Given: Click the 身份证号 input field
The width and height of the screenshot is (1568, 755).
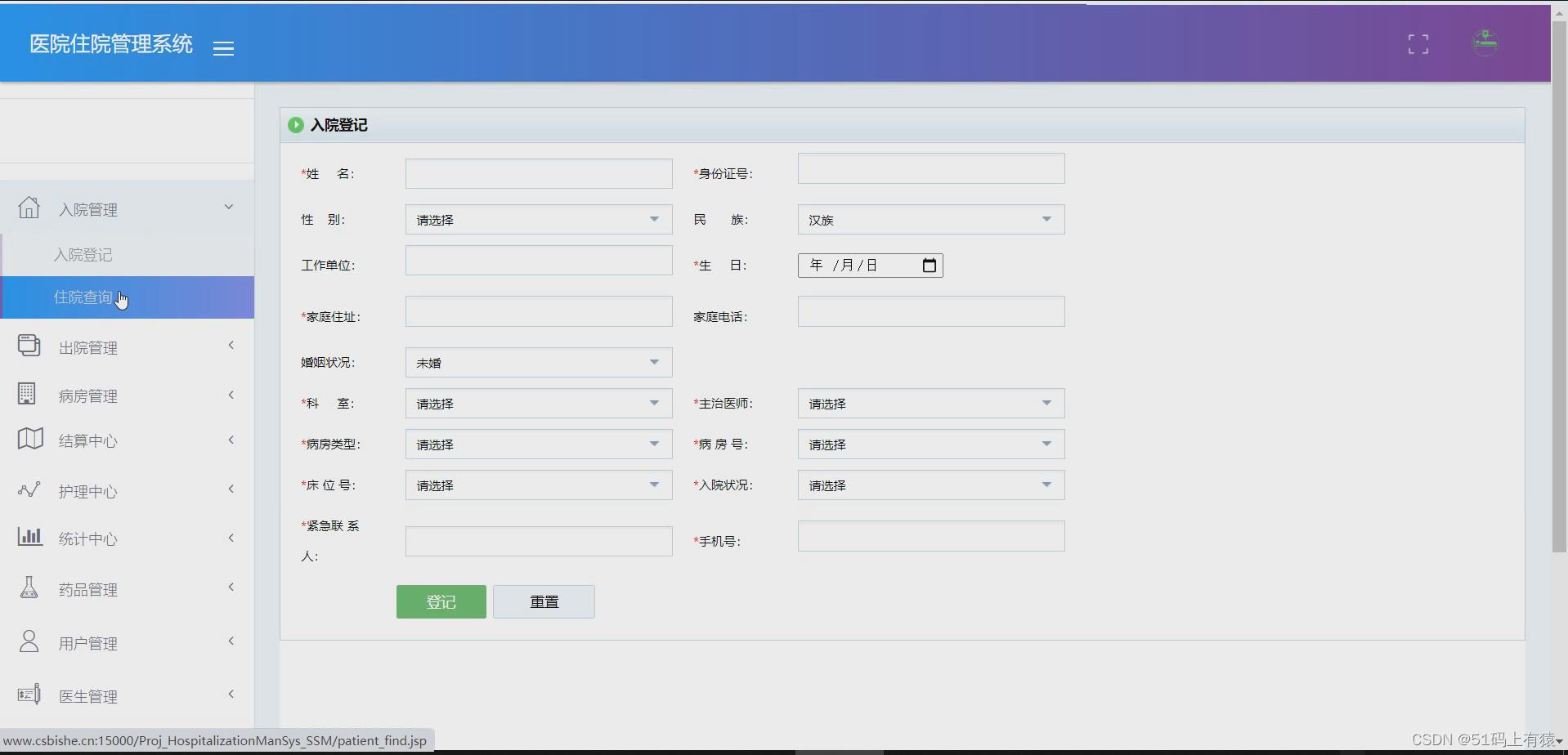Looking at the screenshot, I should tap(931, 168).
